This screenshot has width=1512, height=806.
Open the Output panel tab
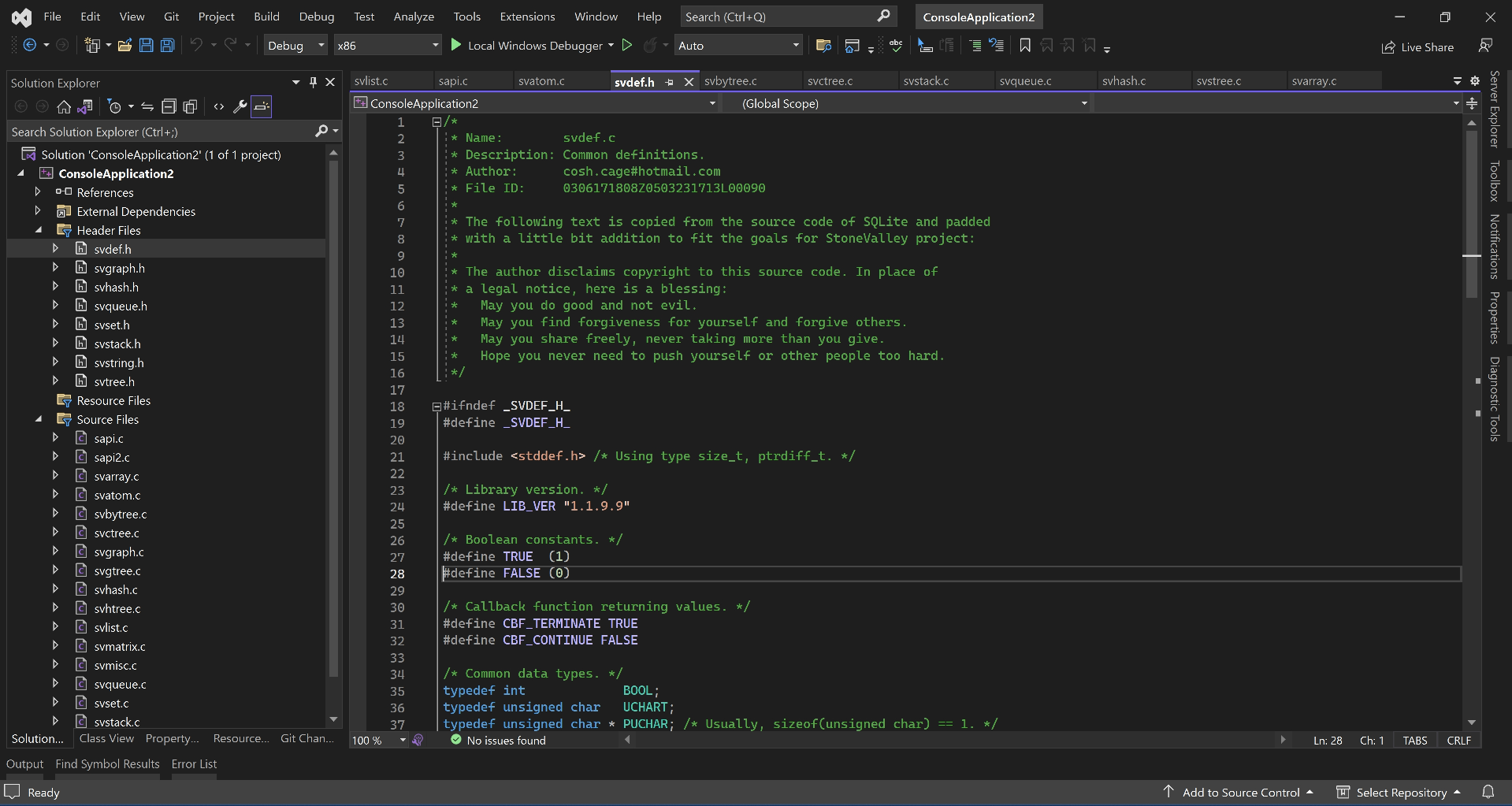tap(25, 763)
